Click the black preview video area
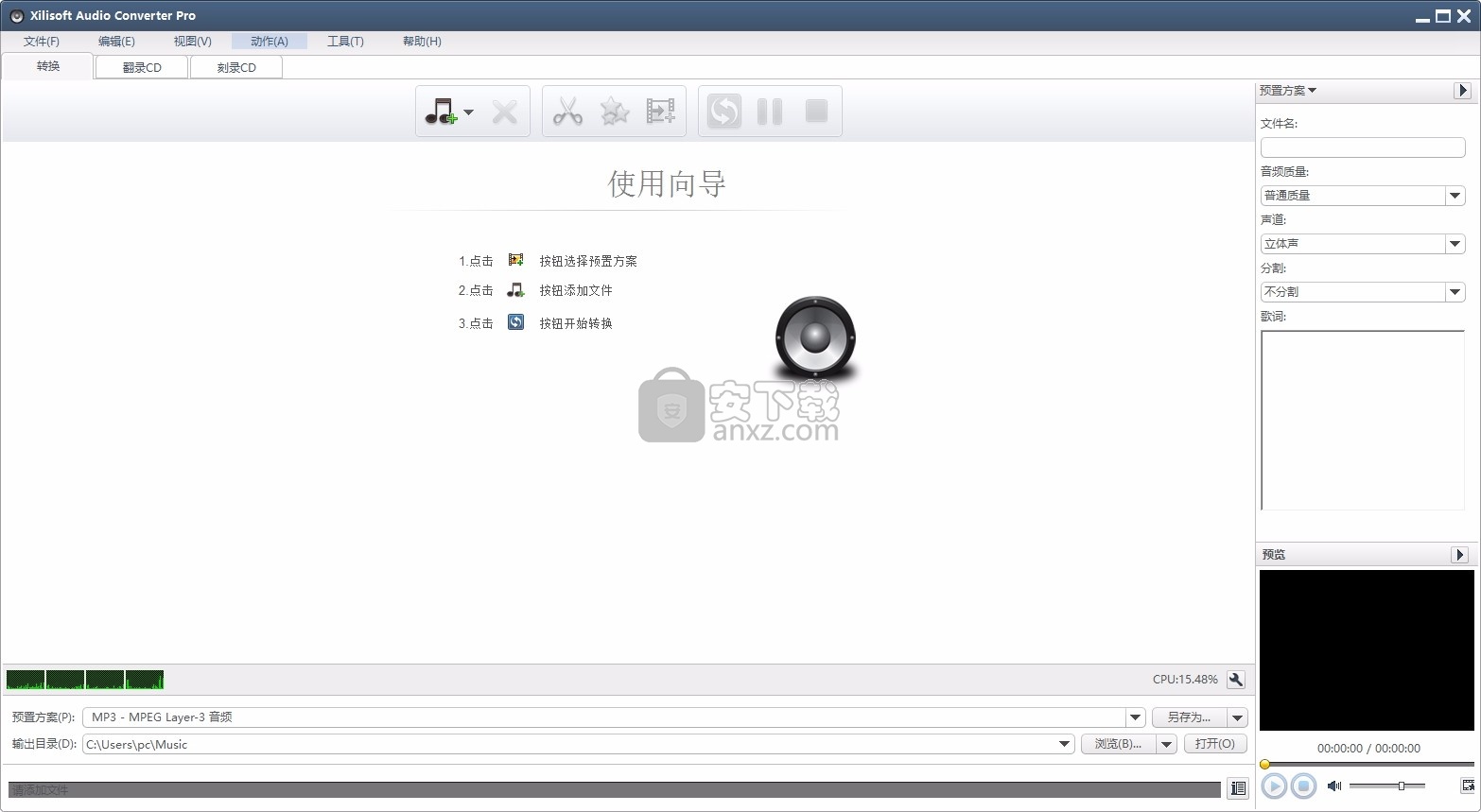 (1367, 650)
